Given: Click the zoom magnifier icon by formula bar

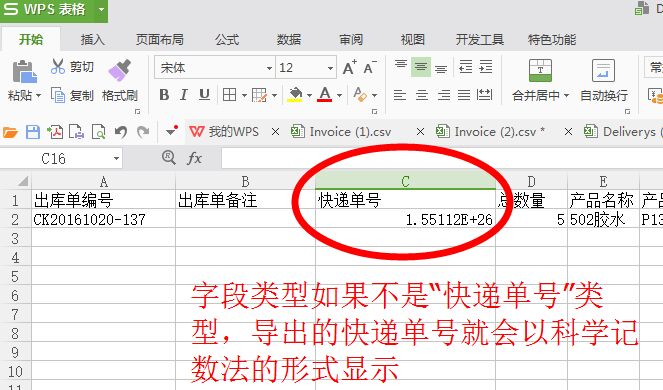Looking at the screenshot, I should point(169,158).
